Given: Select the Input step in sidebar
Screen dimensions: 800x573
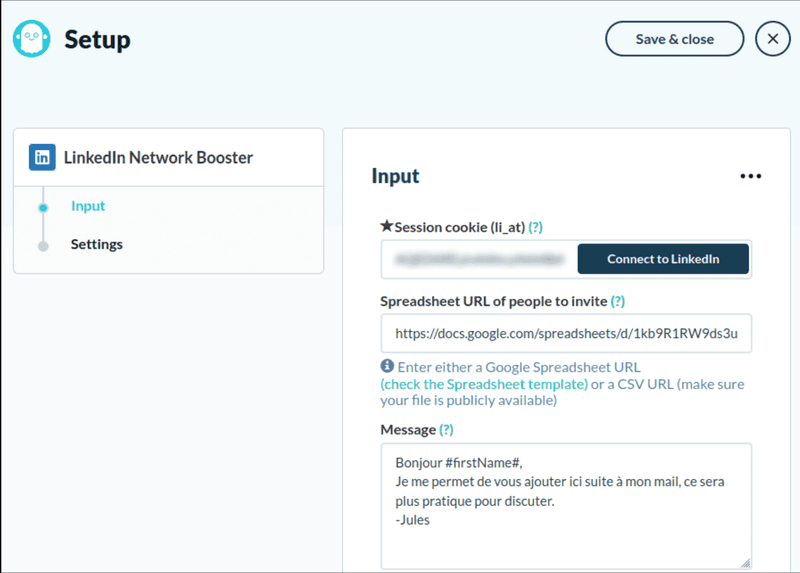Looking at the screenshot, I should (x=88, y=206).
